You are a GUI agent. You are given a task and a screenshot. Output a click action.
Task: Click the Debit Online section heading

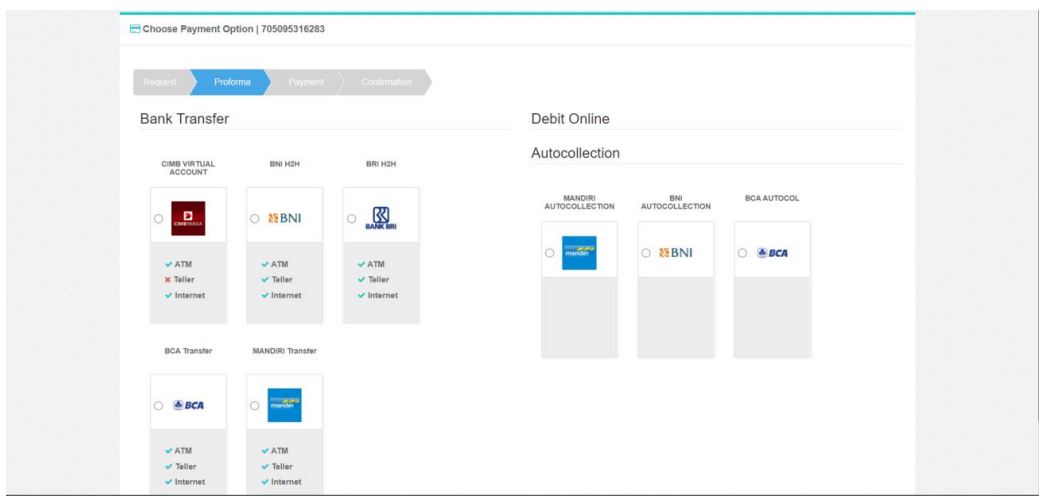pyautogui.click(x=570, y=119)
